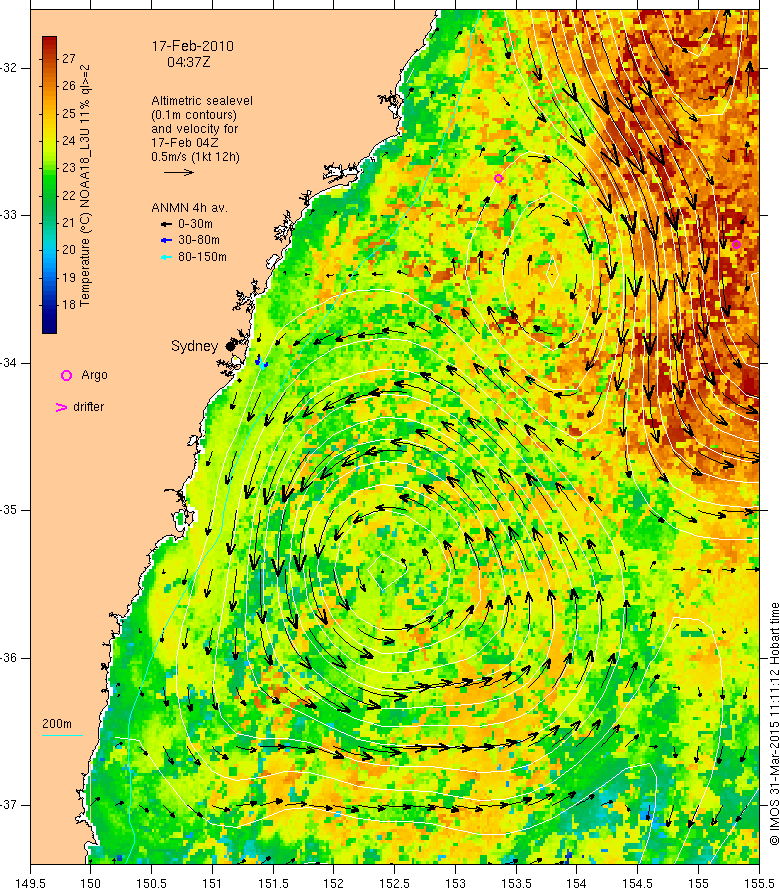Click the 20 value on temperature scale
780x890 pixels.
69,250
